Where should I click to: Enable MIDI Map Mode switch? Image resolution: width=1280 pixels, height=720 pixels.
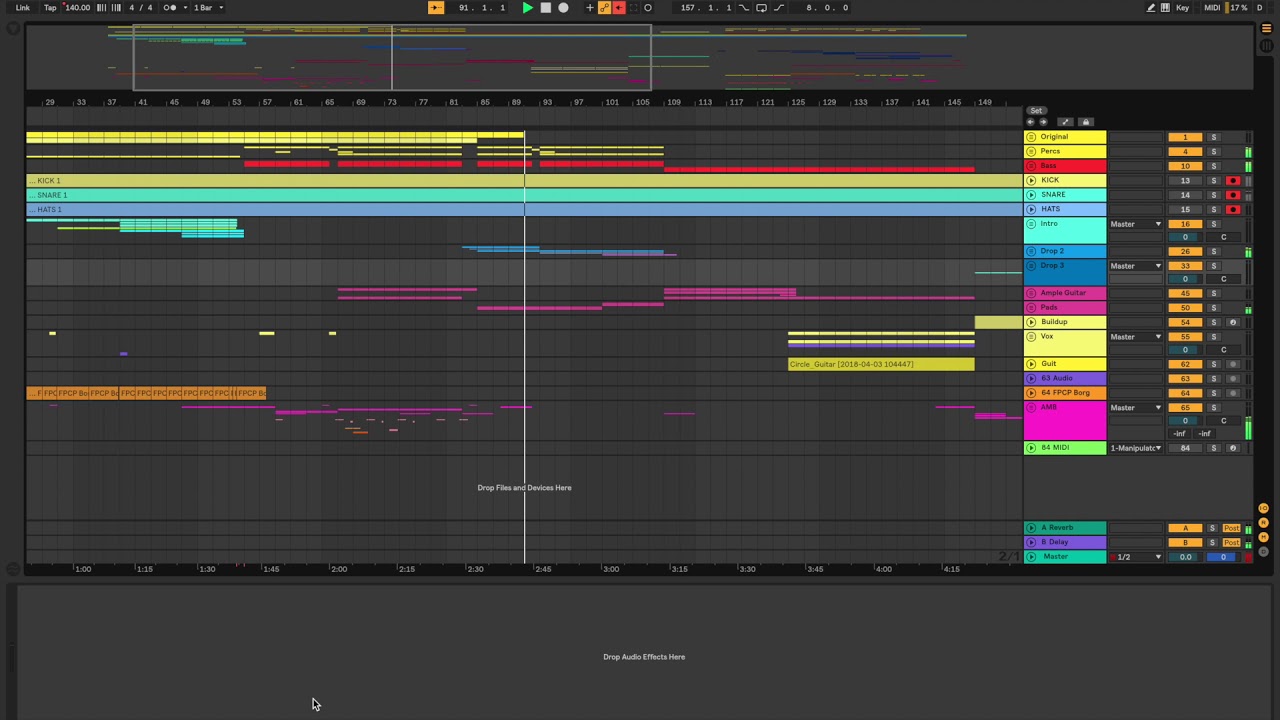(1212, 8)
